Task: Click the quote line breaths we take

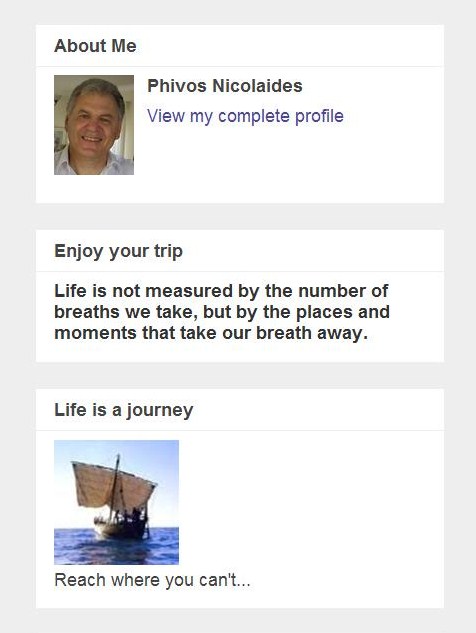Action: pos(222,312)
